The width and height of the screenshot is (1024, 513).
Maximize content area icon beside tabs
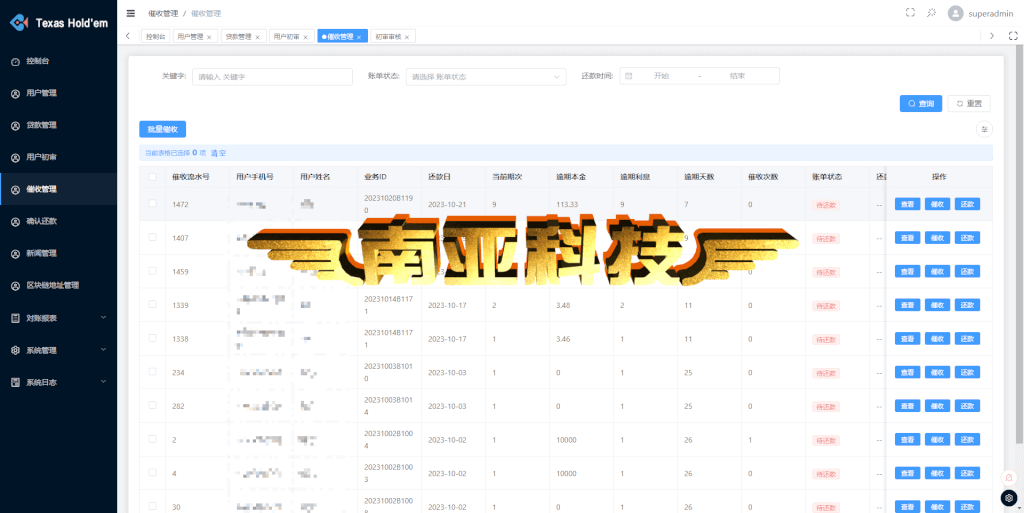(1014, 36)
